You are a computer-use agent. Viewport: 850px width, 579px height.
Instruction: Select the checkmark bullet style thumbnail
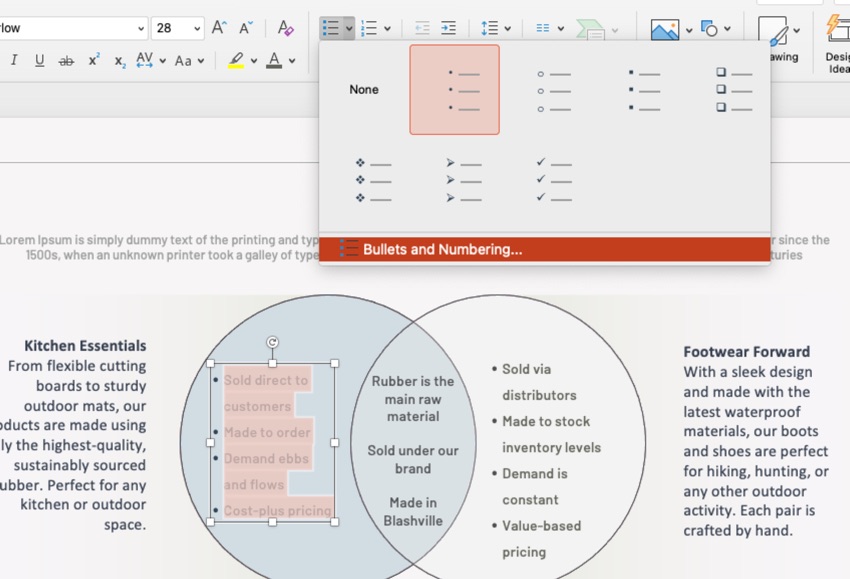tap(553, 180)
